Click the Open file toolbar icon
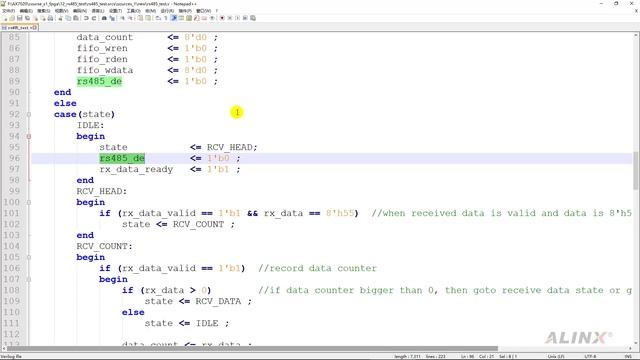 click(x=12, y=18)
